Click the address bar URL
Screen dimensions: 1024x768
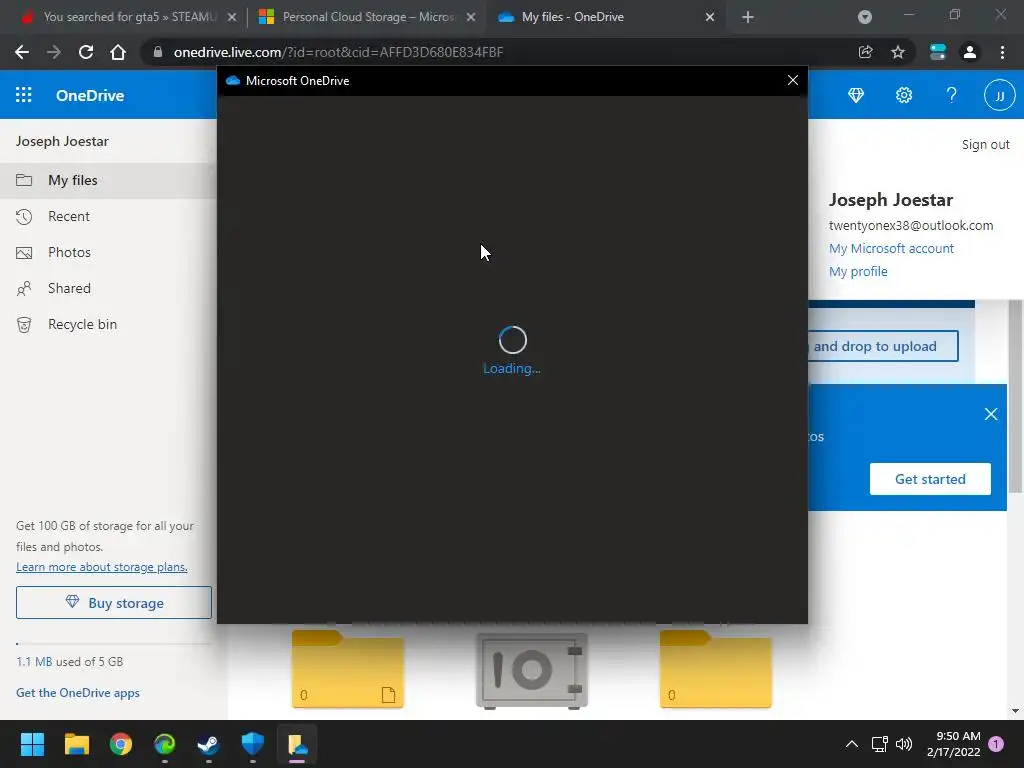[x=338, y=52]
